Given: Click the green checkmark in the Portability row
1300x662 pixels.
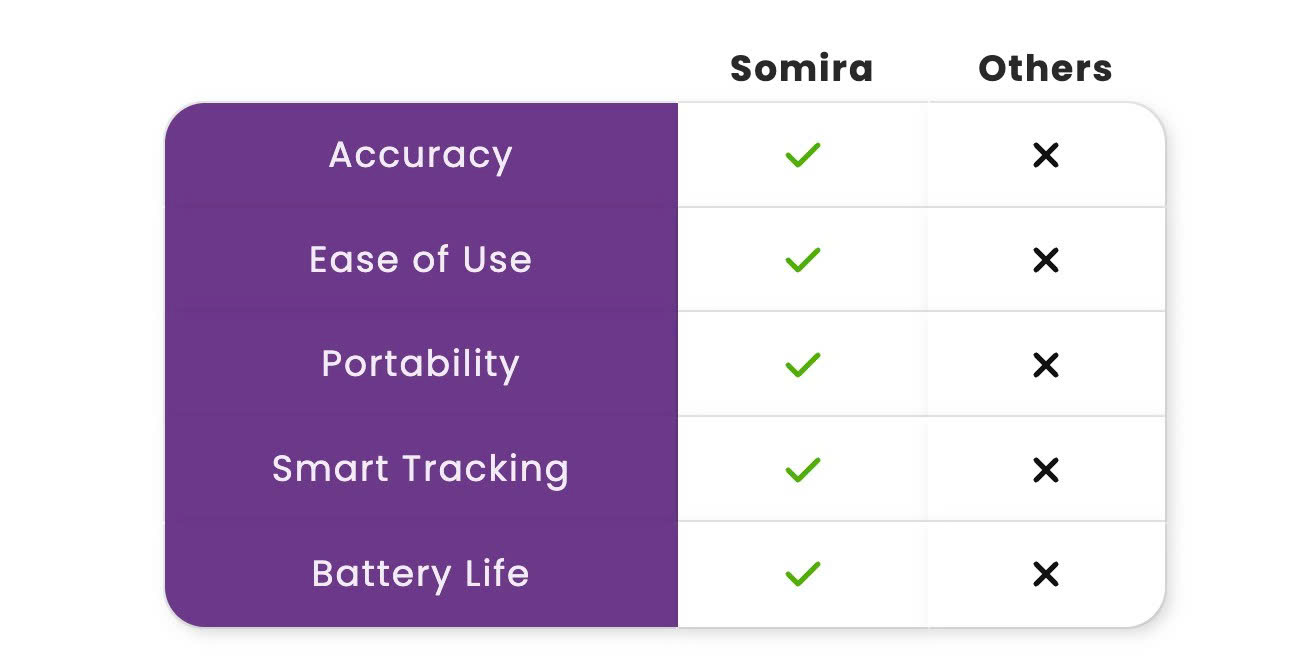Looking at the screenshot, I should point(802,364).
